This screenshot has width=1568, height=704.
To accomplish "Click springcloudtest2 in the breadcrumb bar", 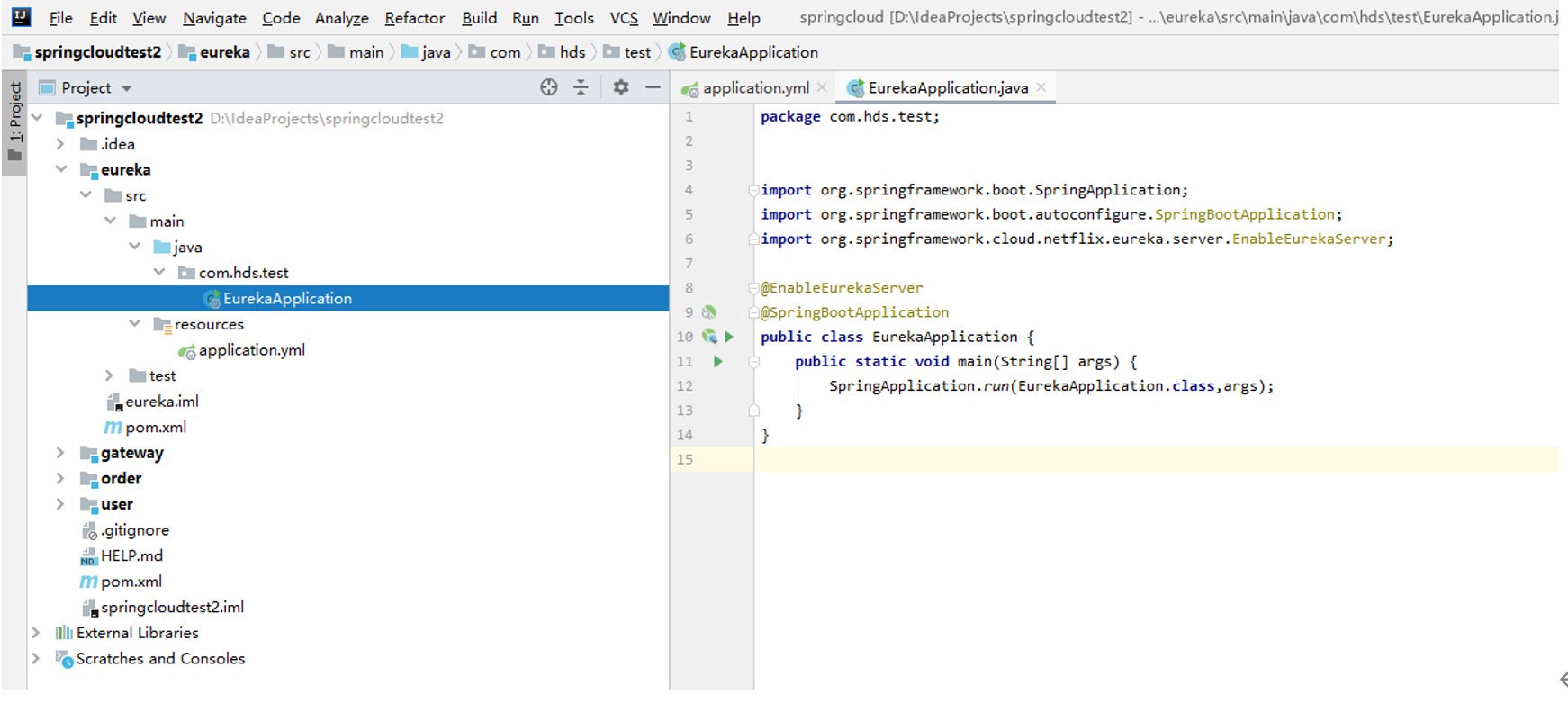I will pos(98,52).
